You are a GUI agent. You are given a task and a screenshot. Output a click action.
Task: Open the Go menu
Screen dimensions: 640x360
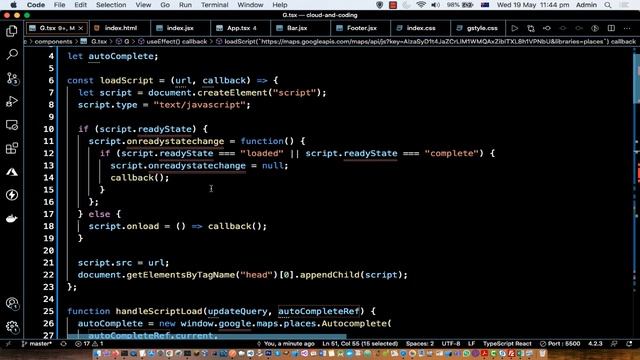tap(165, 5)
